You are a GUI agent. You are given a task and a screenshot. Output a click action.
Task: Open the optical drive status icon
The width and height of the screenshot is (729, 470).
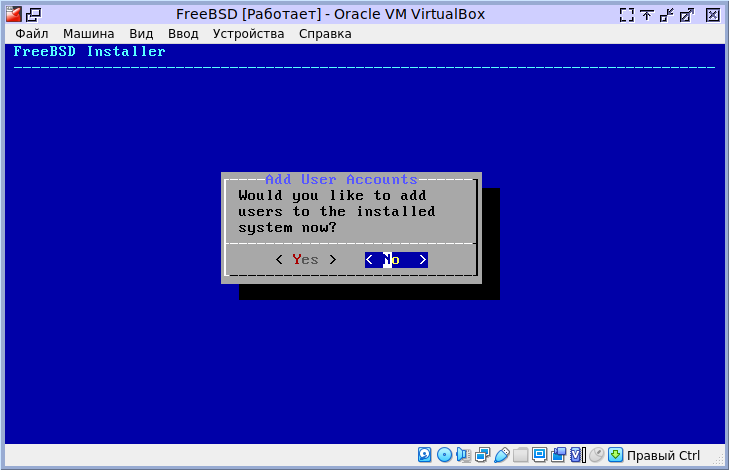[444, 455]
